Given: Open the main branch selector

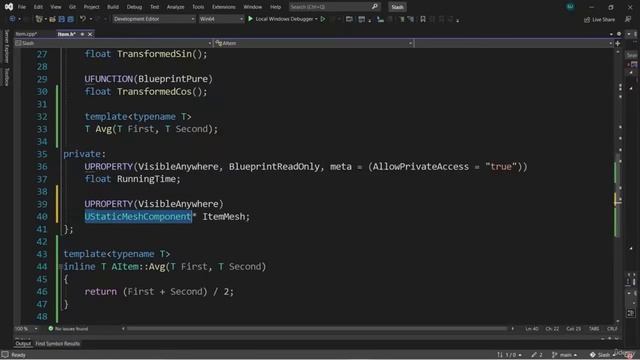Looking at the screenshot, I should coord(564,355).
